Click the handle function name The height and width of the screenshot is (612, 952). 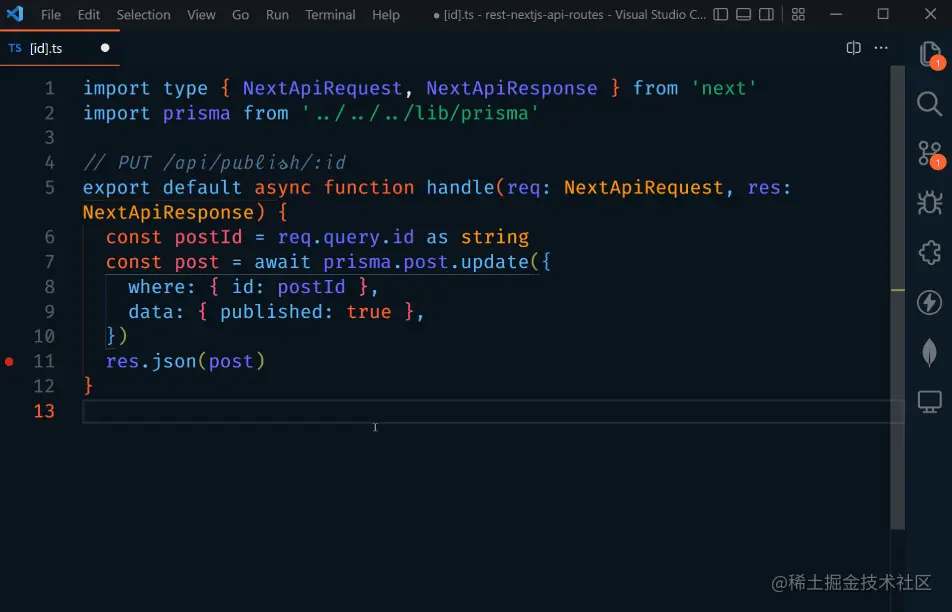click(460, 188)
